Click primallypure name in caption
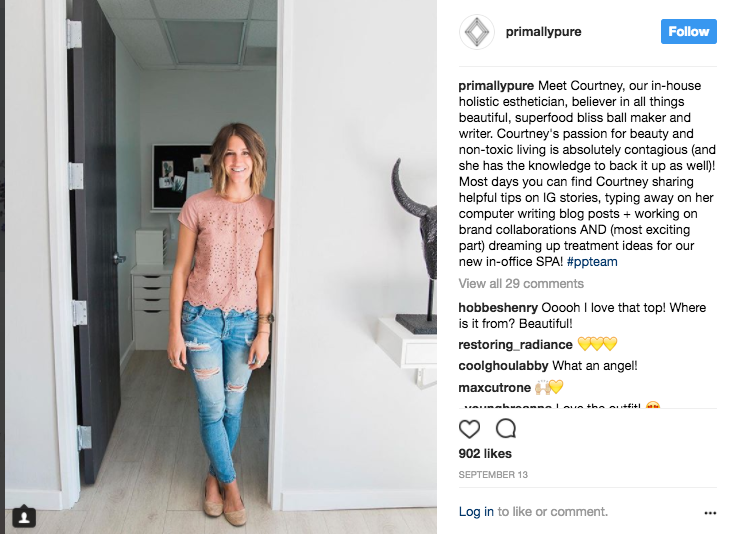The width and height of the screenshot is (731, 534). (x=496, y=86)
